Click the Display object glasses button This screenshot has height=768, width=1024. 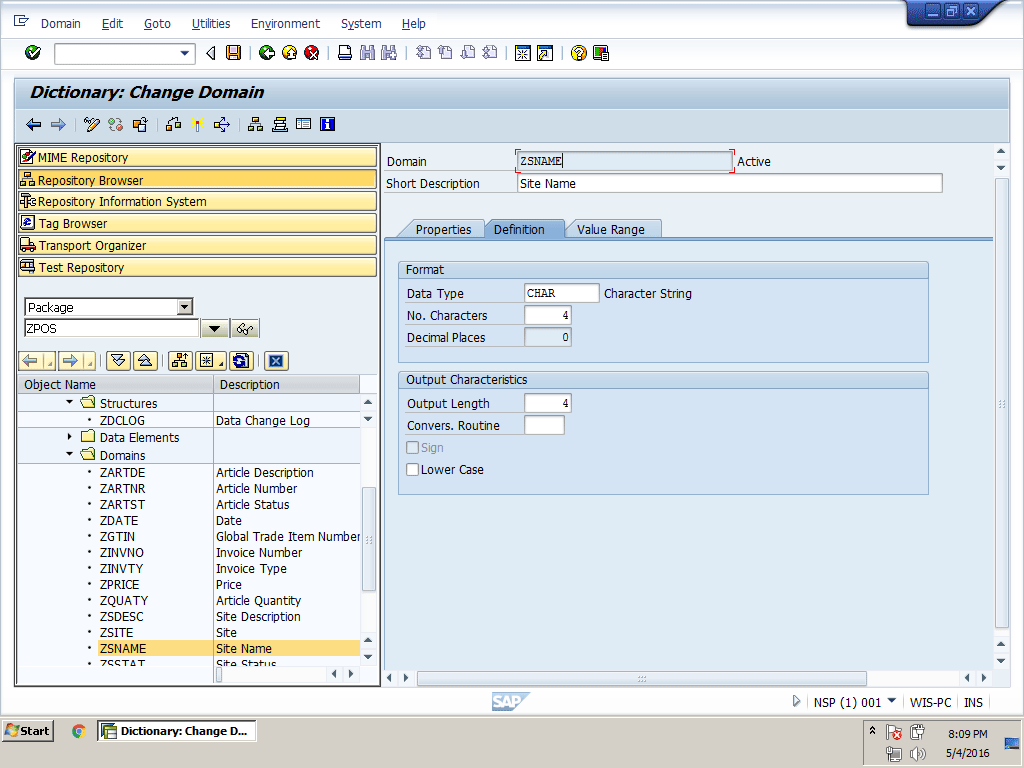245,329
